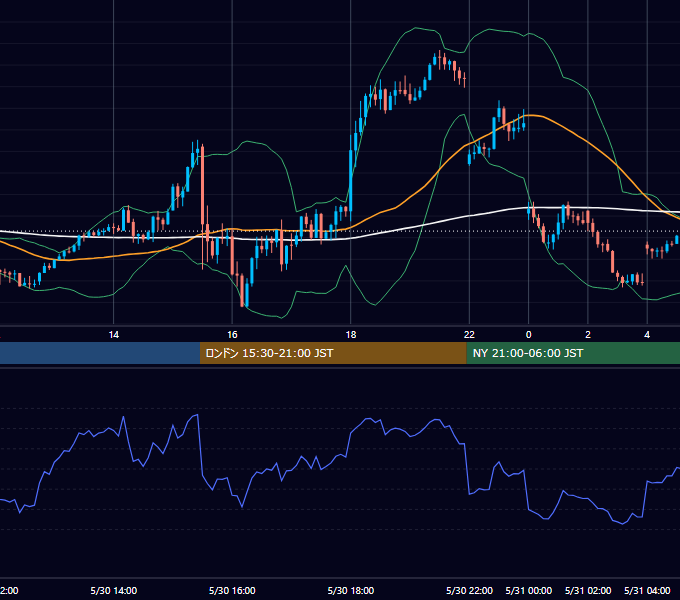Screen dimensions: 680x600
Task: Click the 5/31 02:00 date label
Action: click(588, 590)
